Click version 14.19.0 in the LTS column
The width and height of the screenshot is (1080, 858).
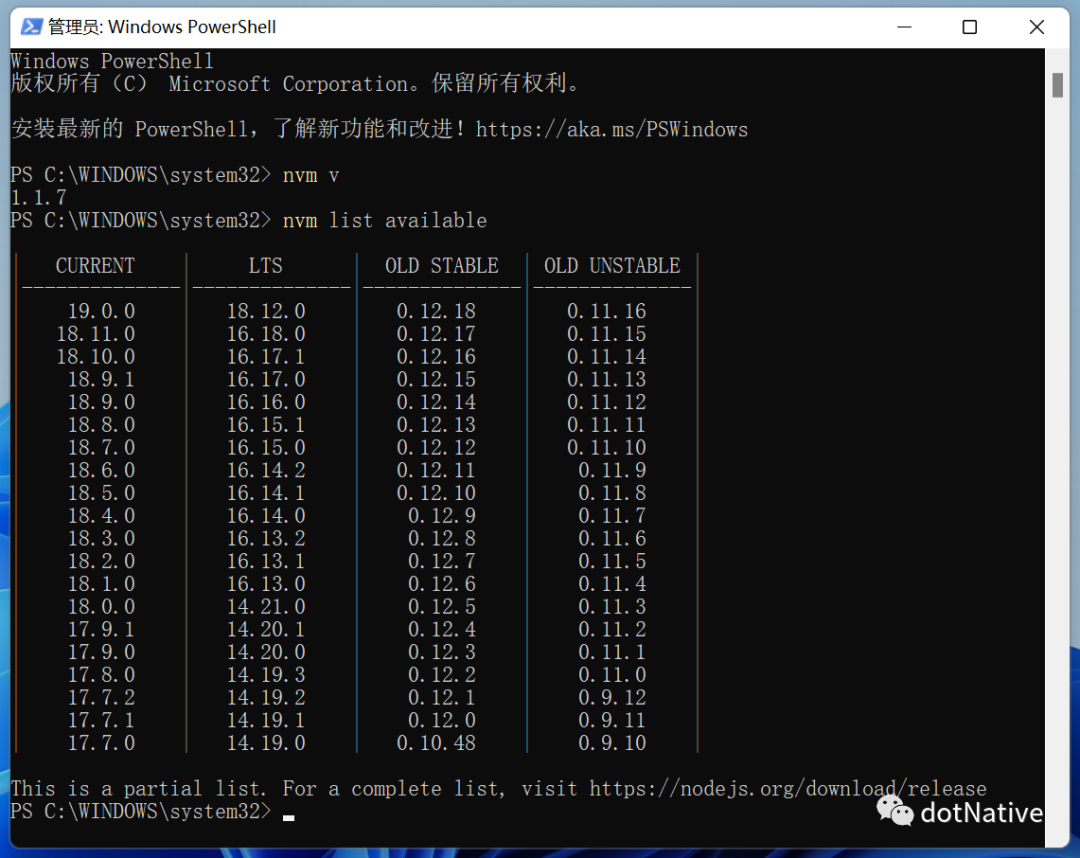click(x=267, y=743)
